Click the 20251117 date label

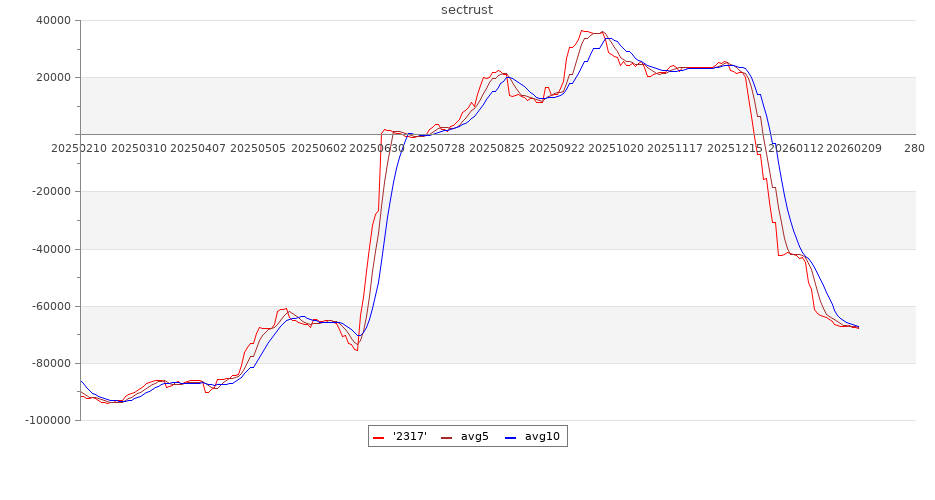pos(676,148)
